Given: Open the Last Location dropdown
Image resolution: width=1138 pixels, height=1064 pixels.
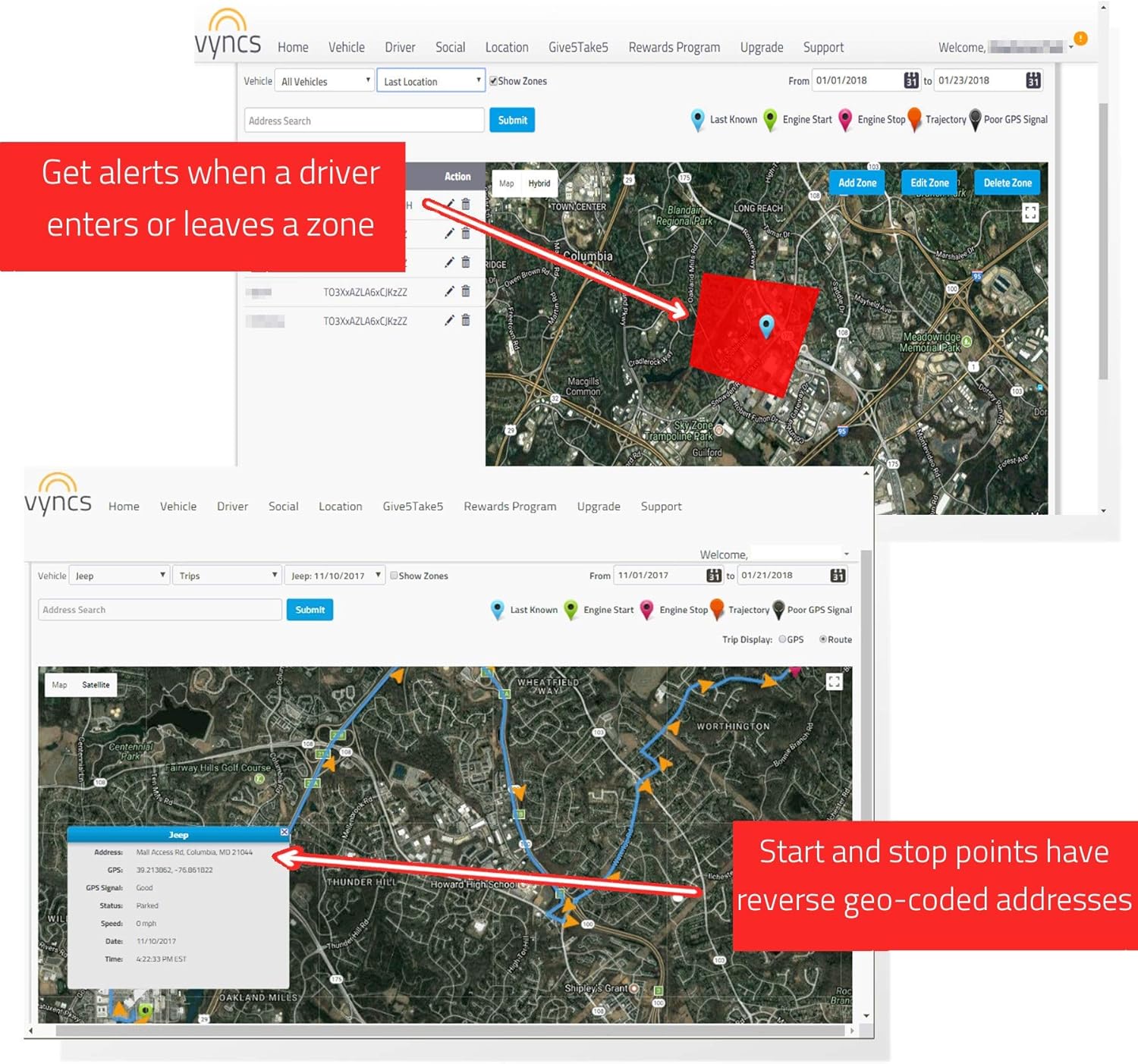Looking at the screenshot, I should pos(430,81).
